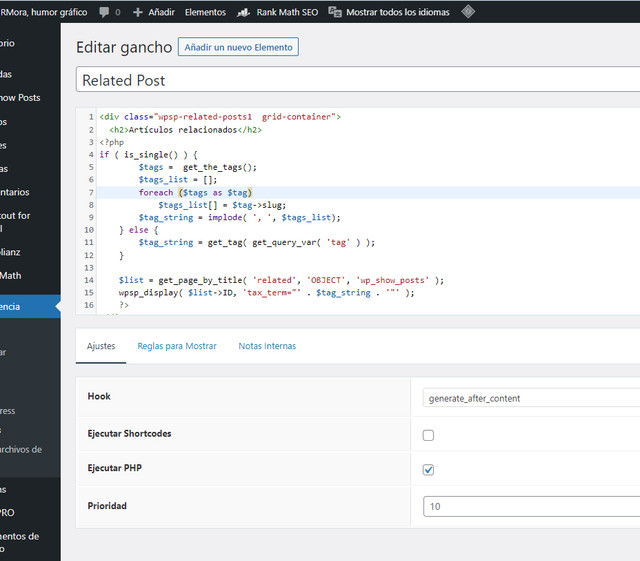Click the languages translate icon

(x=335, y=12)
